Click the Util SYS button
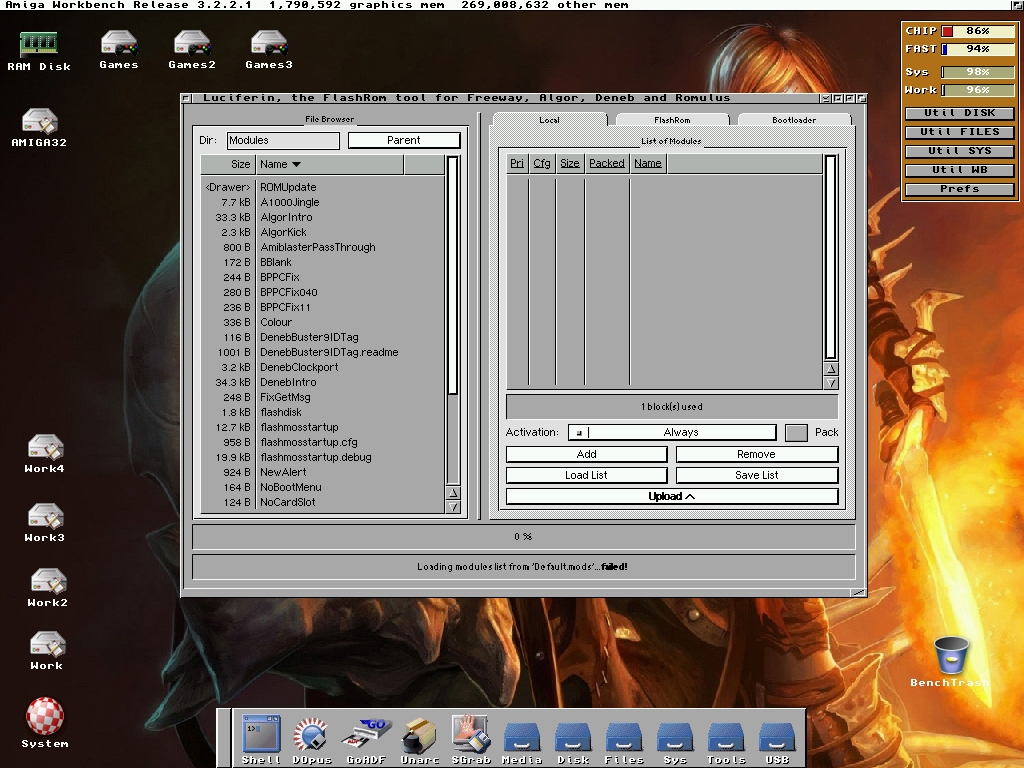 [959, 151]
